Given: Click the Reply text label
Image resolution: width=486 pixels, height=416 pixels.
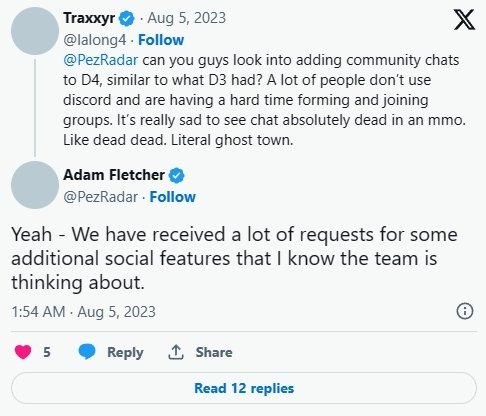Looking at the screenshot, I should click(125, 353).
